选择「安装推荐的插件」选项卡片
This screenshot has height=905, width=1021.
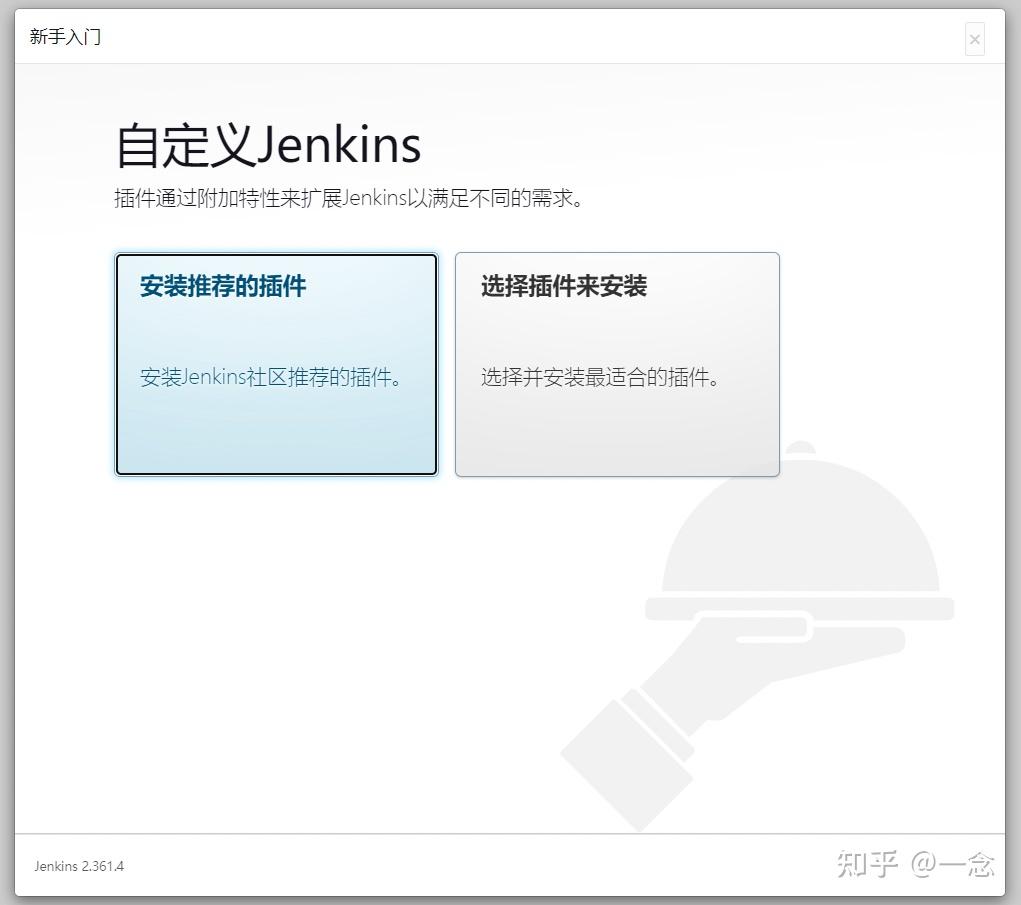[276, 363]
